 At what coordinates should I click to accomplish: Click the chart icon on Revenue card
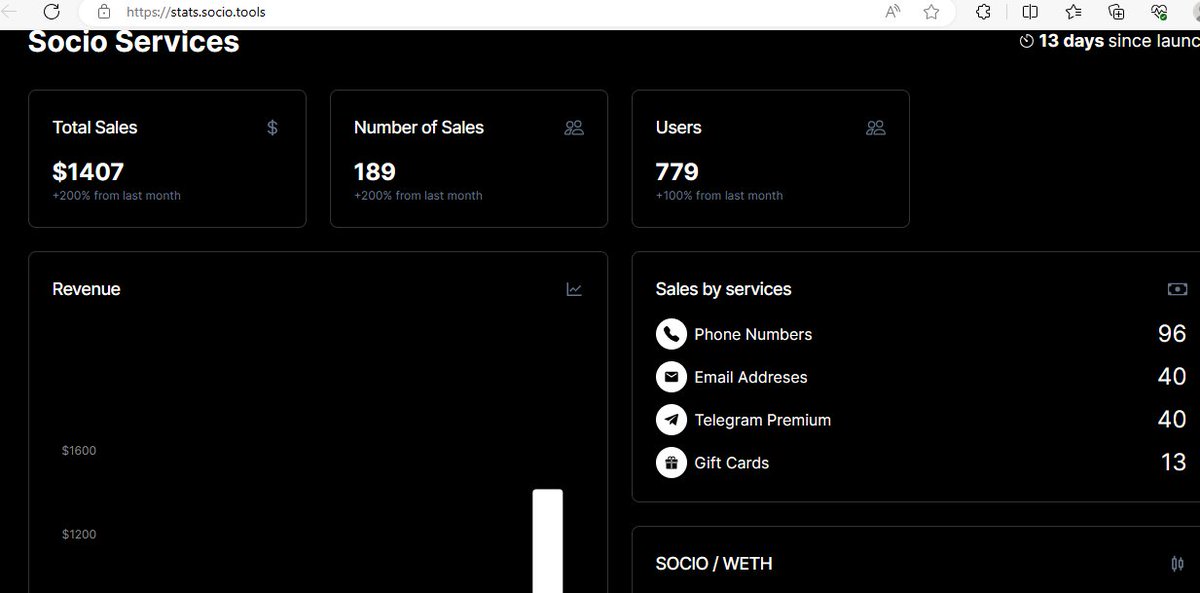[x=574, y=290]
